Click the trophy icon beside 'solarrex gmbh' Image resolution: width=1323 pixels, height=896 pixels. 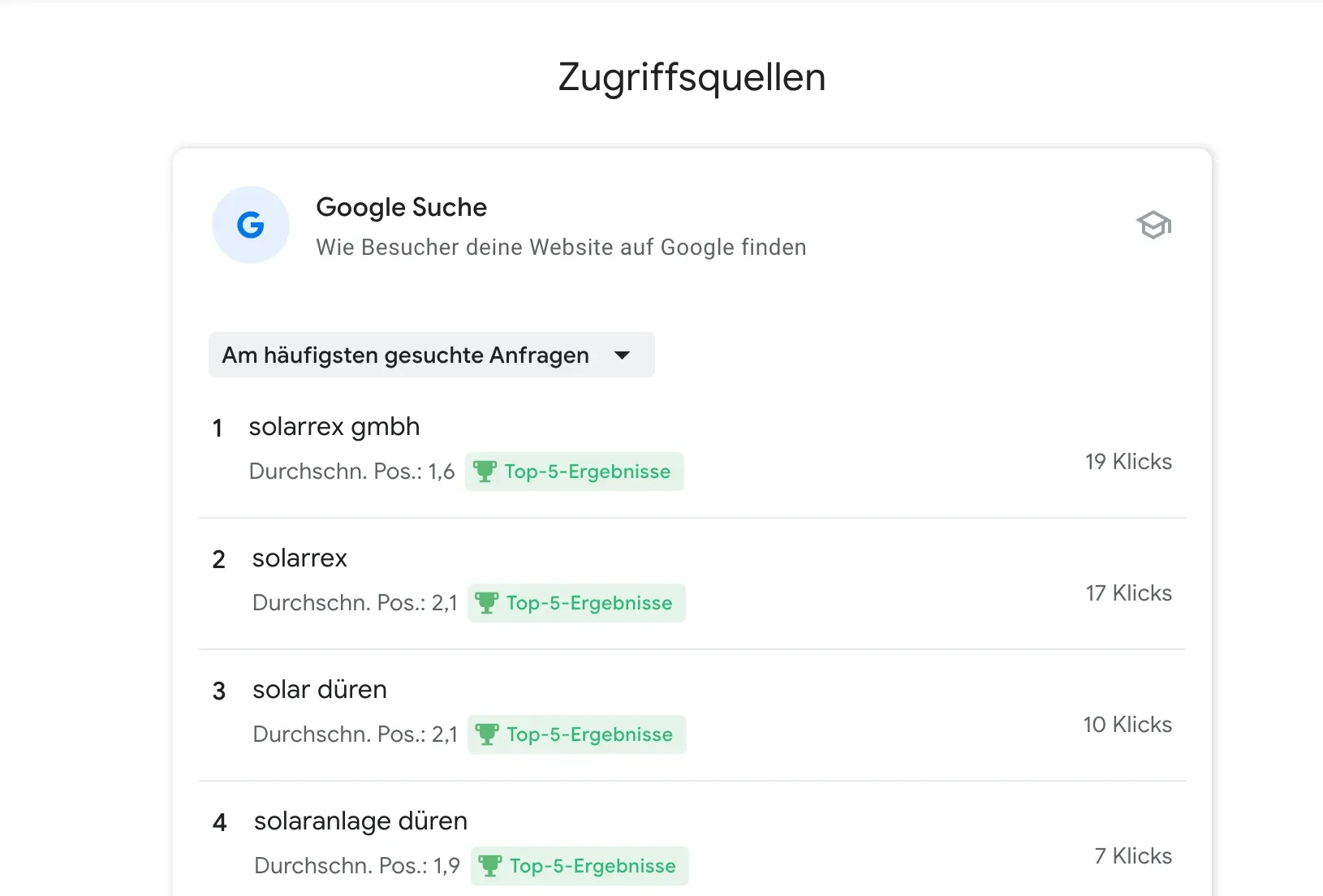tap(486, 471)
